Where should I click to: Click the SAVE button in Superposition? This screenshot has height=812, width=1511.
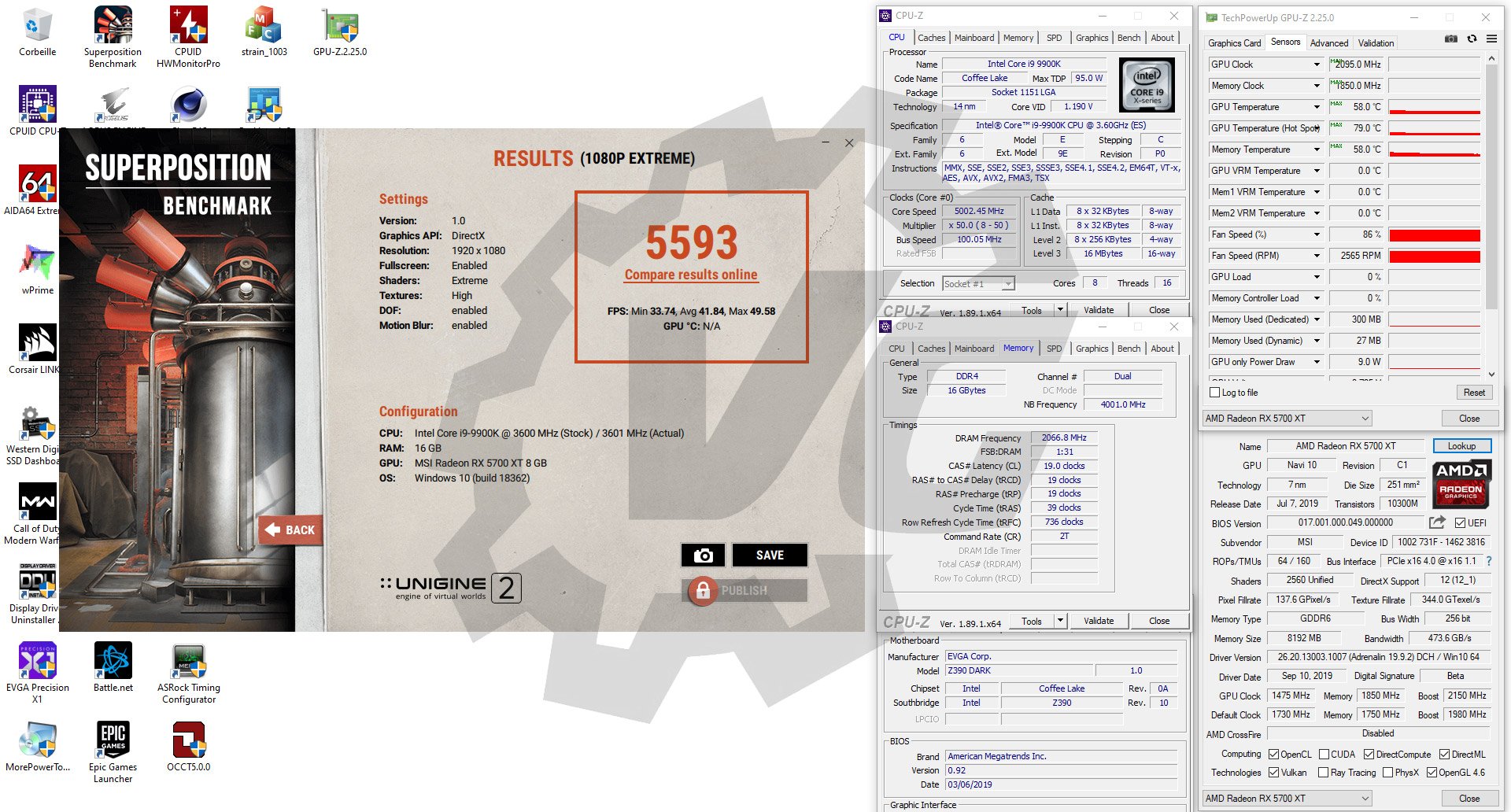[x=770, y=555]
